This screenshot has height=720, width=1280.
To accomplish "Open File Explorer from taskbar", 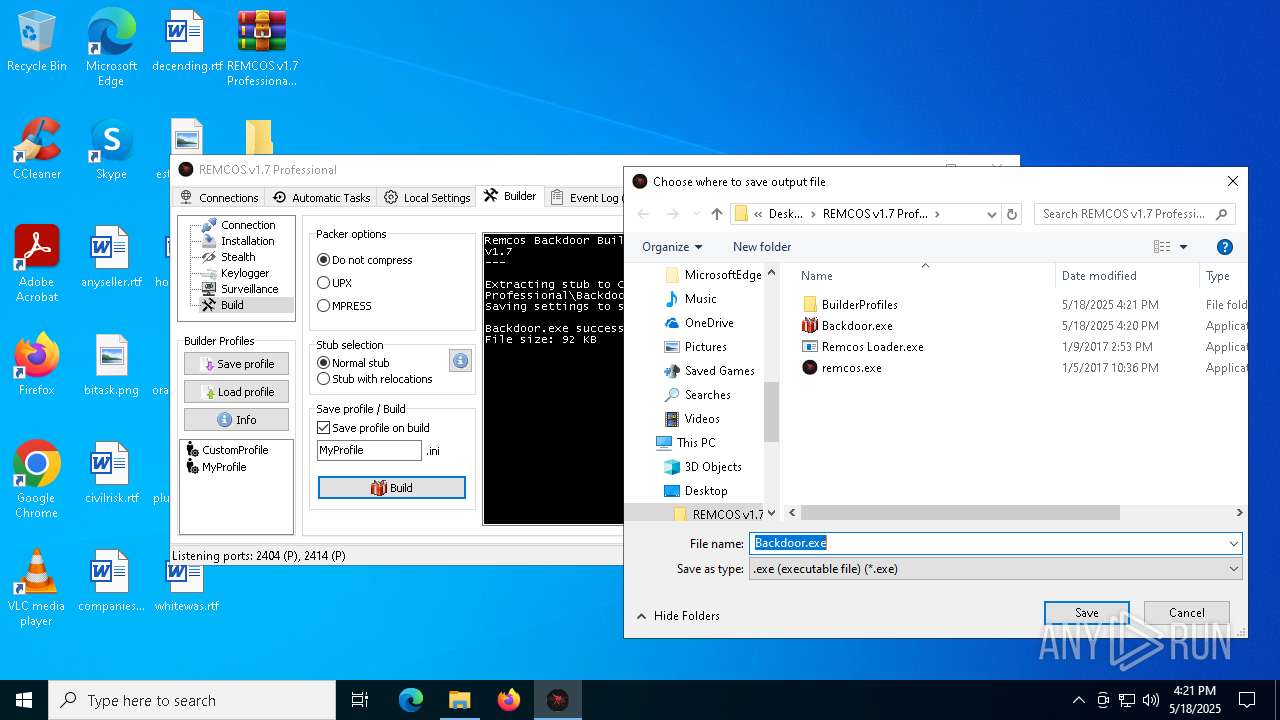I will [459, 700].
